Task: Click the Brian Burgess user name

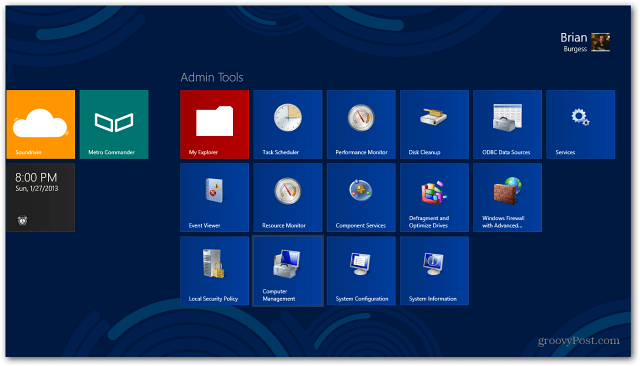Action: click(573, 42)
